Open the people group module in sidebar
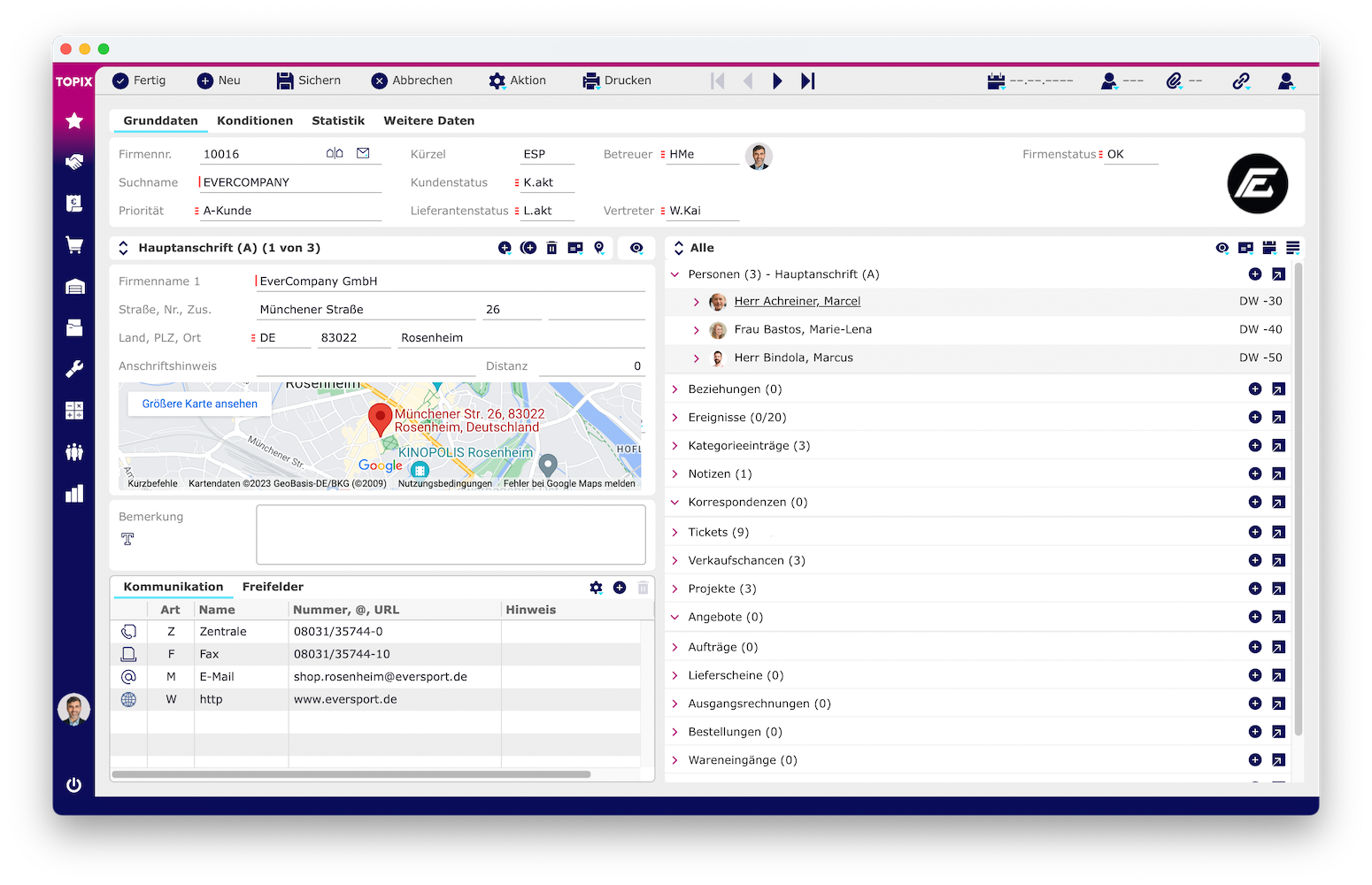 (74, 452)
